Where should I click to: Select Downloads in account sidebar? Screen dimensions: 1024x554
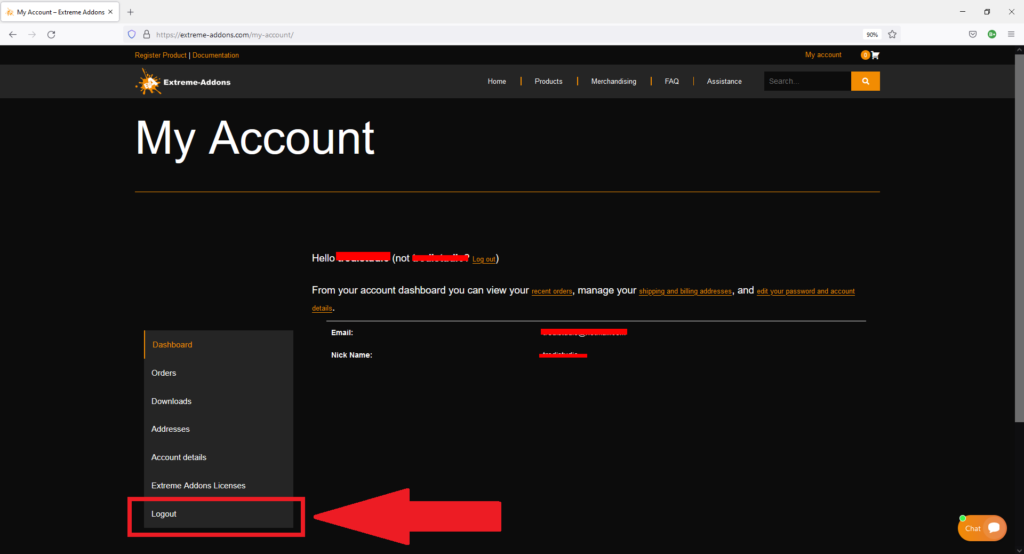pyautogui.click(x=218, y=401)
